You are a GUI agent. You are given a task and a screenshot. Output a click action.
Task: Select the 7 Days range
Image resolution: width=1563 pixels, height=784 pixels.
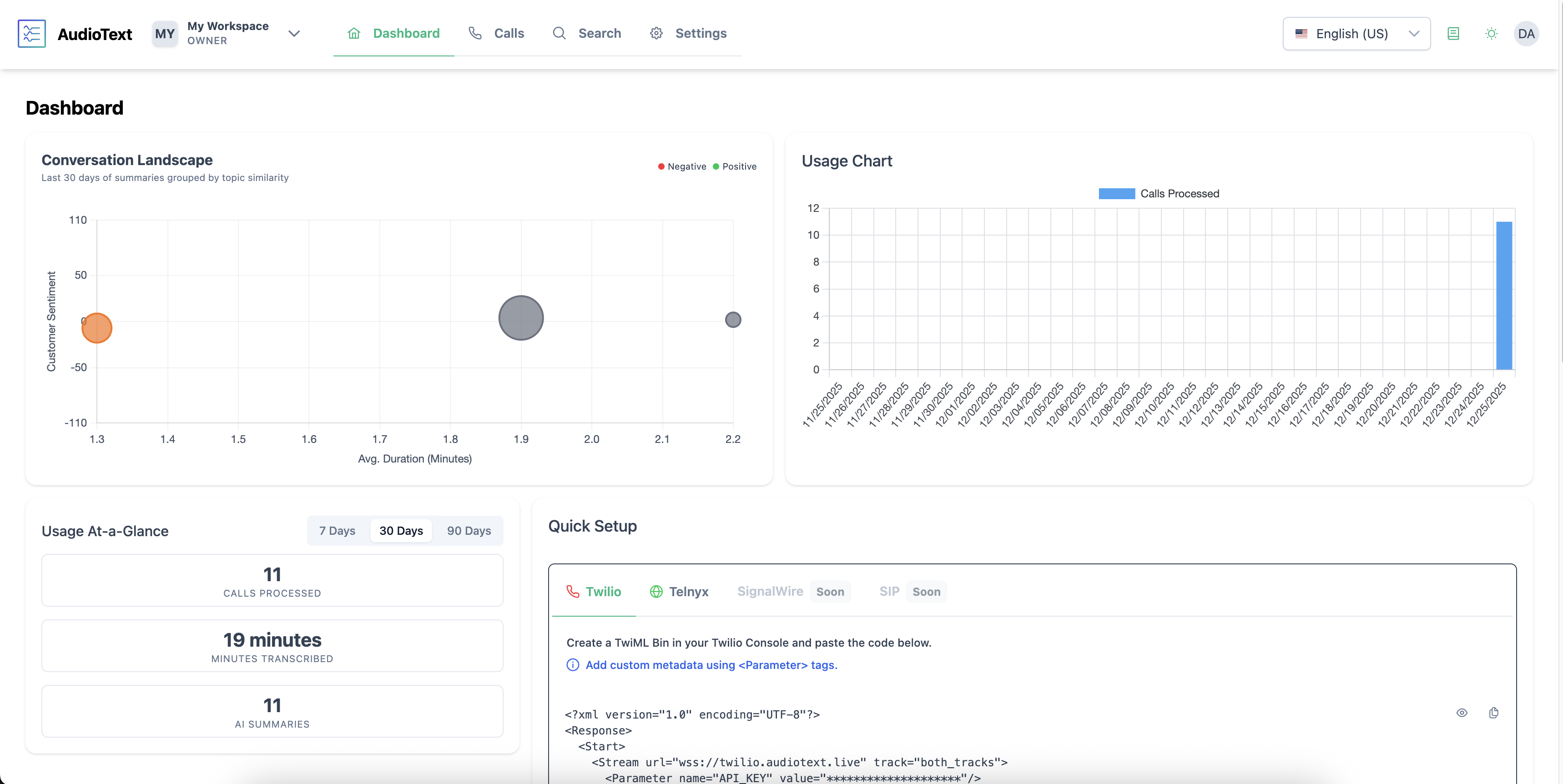338,530
